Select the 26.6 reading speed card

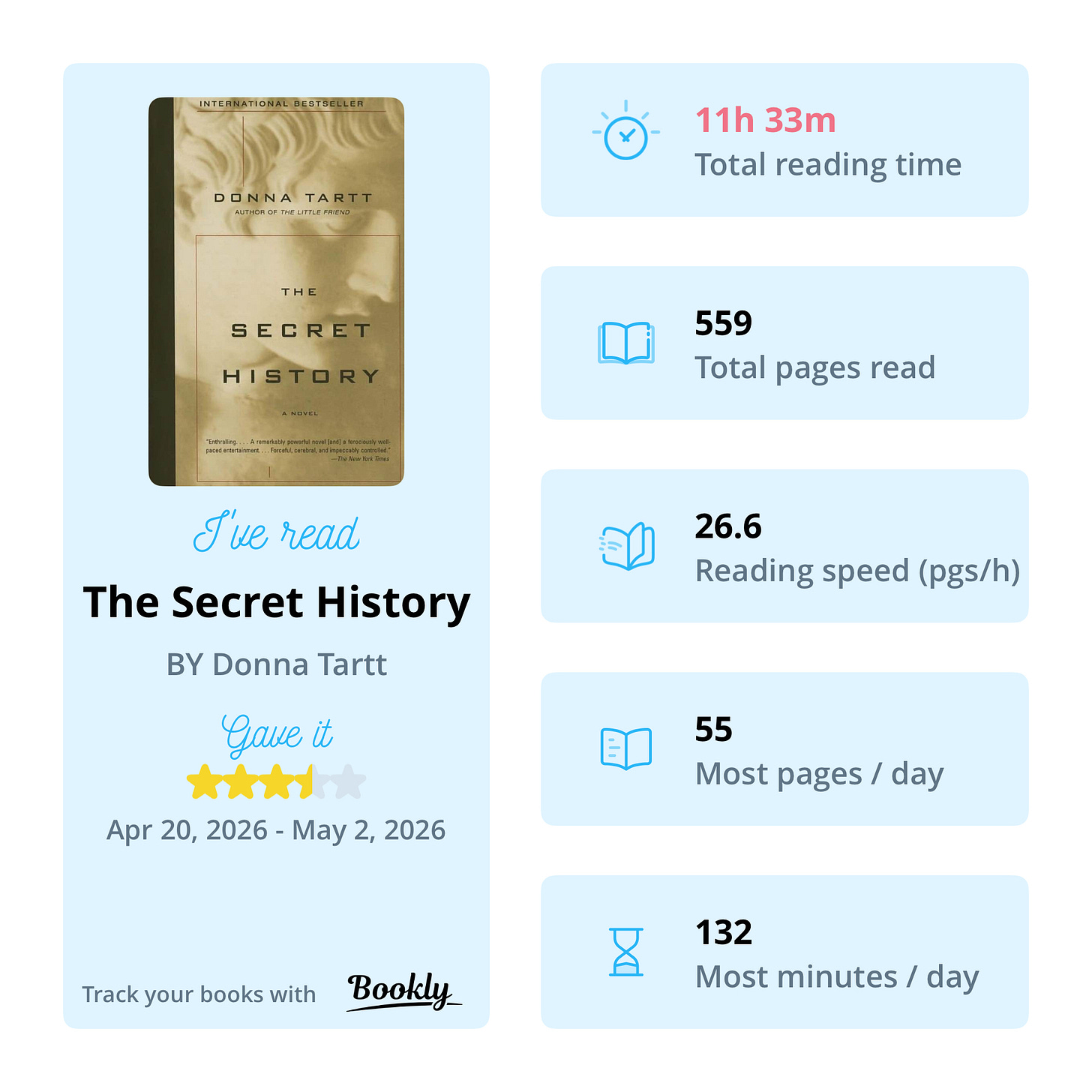pos(784,546)
